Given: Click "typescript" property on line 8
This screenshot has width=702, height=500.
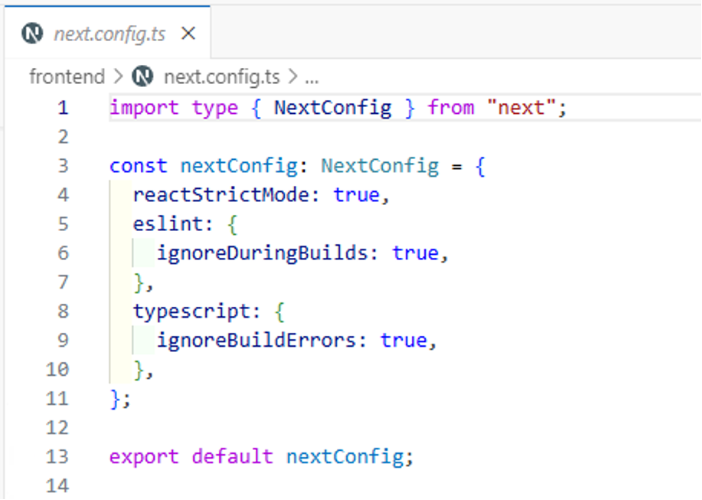Looking at the screenshot, I should 192,312.
